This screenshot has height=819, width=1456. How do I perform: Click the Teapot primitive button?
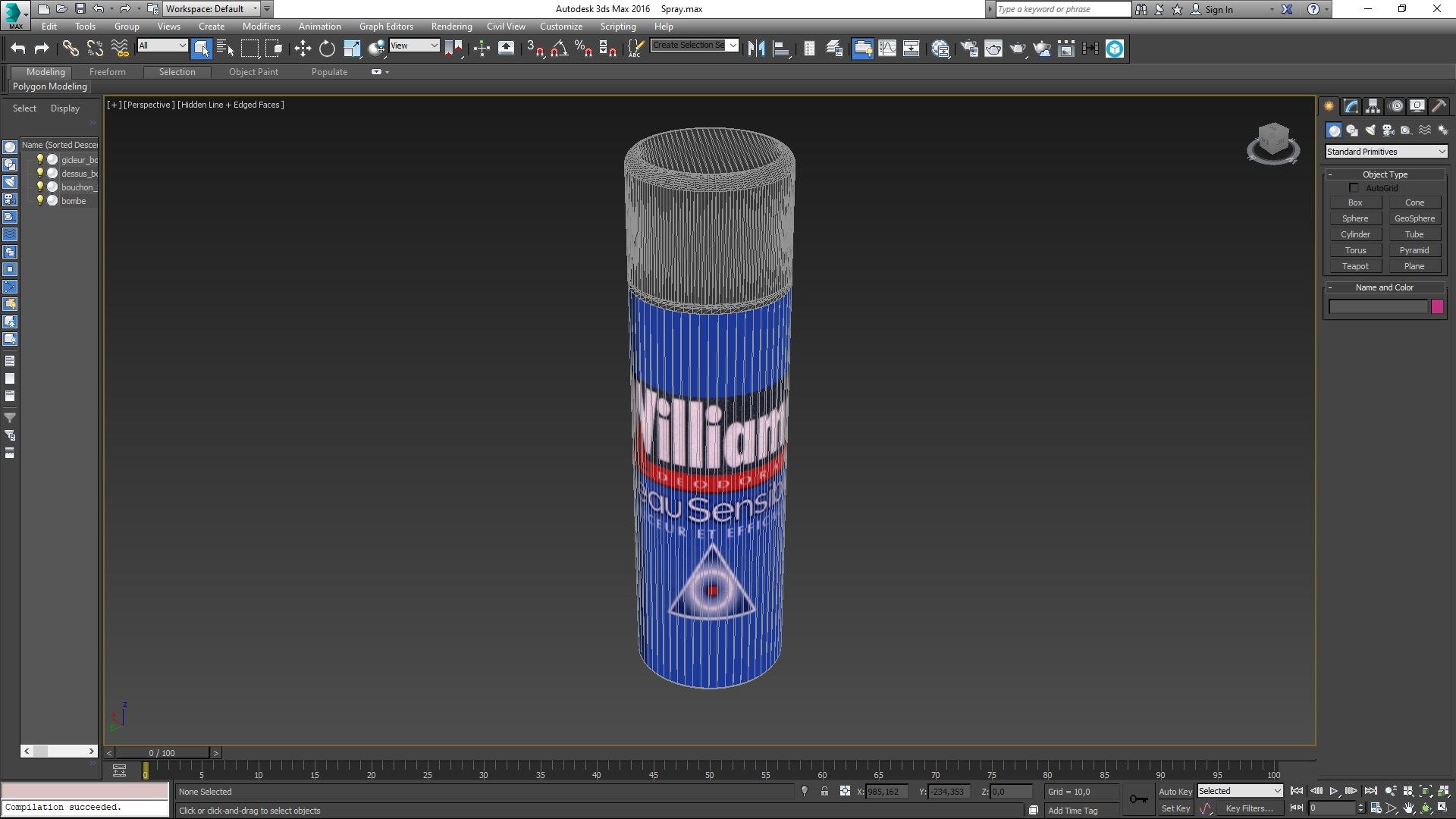point(1355,266)
